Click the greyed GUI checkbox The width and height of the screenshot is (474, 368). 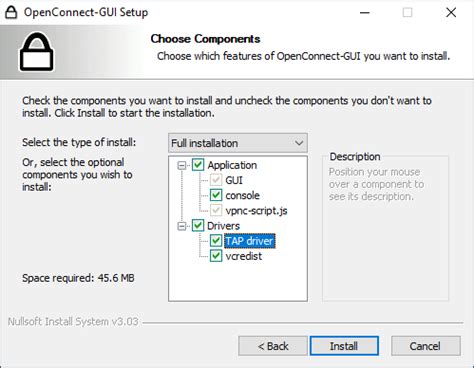tap(216, 180)
